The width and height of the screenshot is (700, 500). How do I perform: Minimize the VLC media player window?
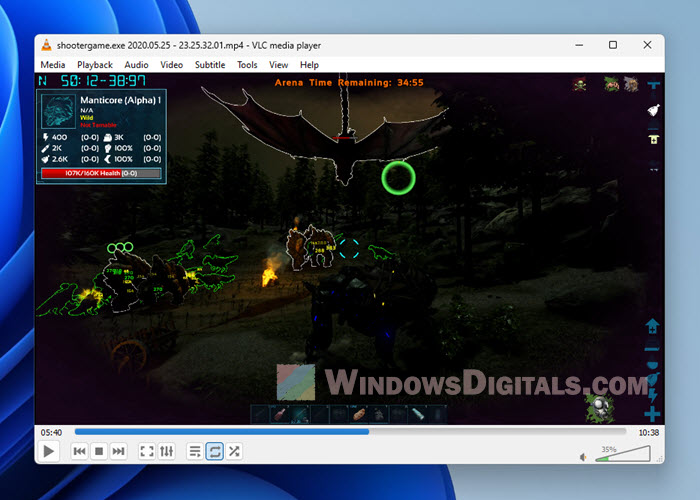tap(579, 45)
